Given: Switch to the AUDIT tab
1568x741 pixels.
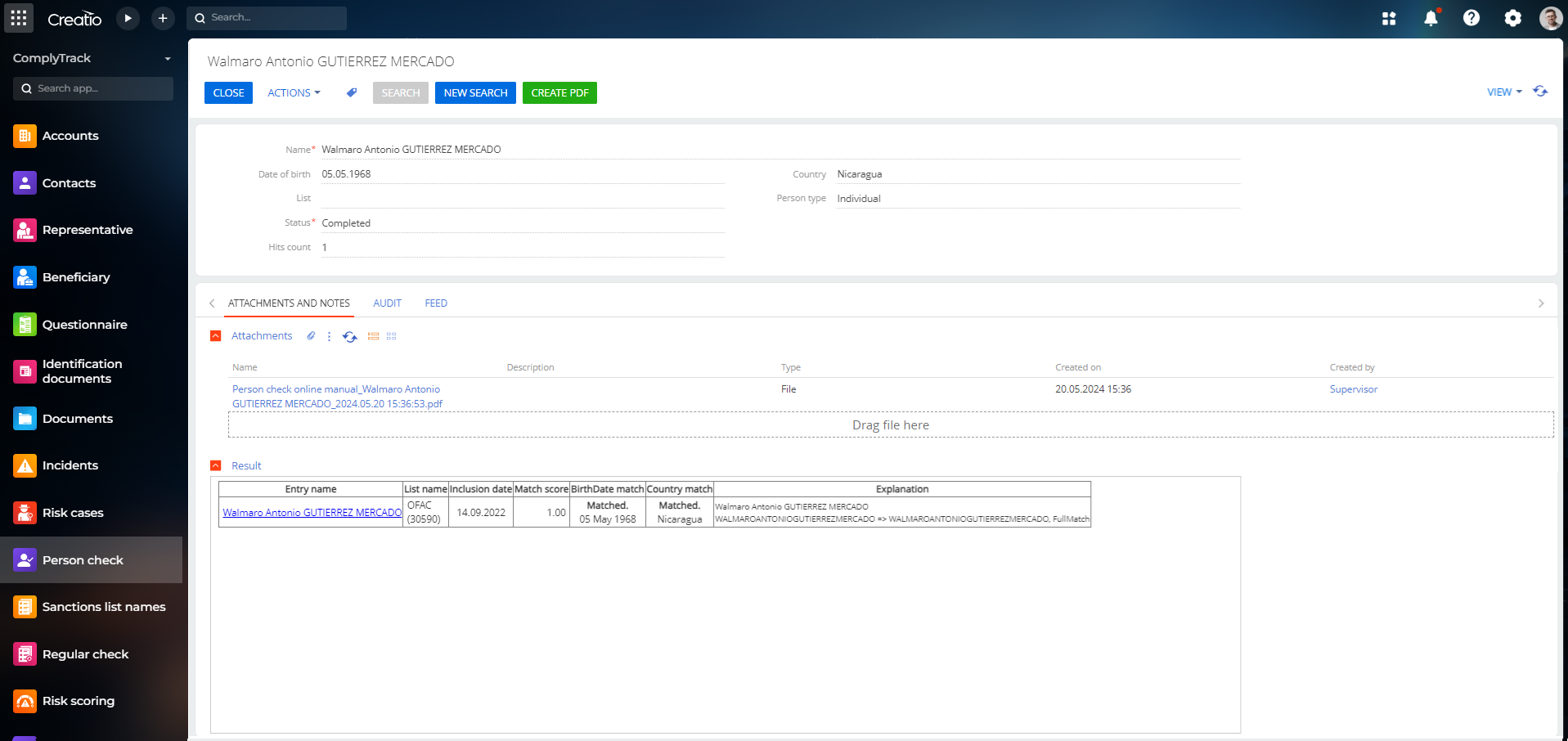Looking at the screenshot, I should tap(387, 303).
